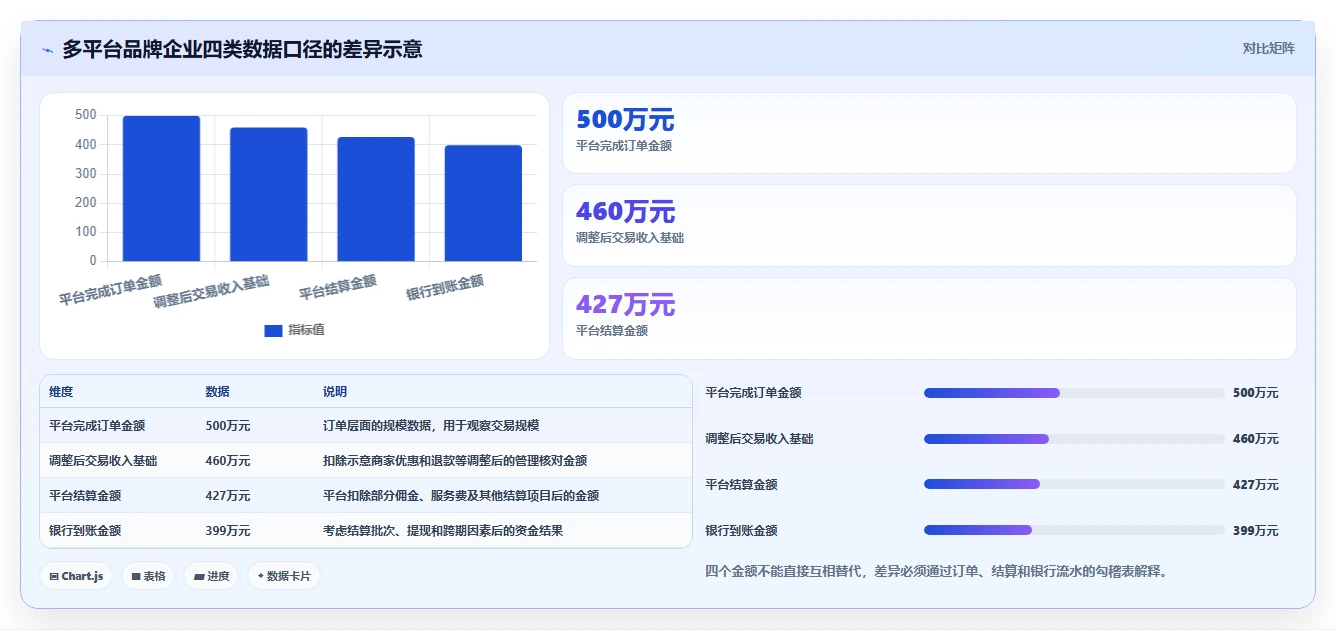
Task: Click the chart y-axis value 500
Action: point(86,115)
